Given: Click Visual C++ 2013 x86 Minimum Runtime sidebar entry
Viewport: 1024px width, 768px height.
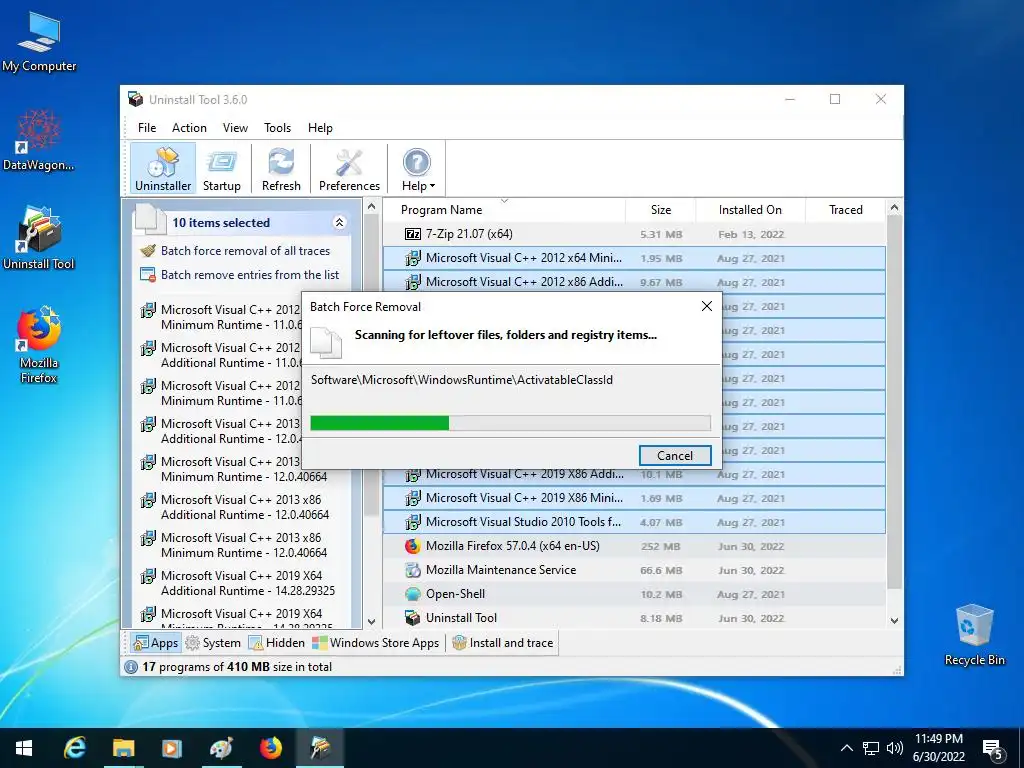Looking at the screenshot, I should click(246, 545).
